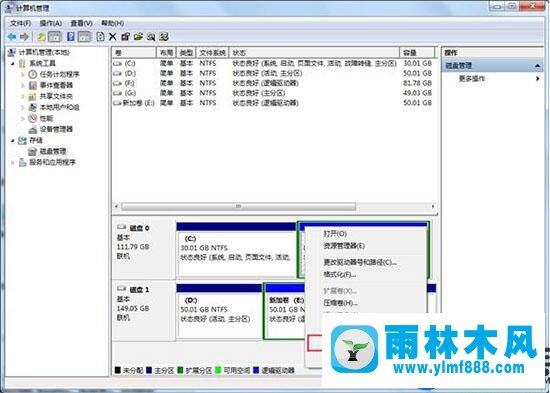Viewport: 550px width, 393px height.
Task: Click the magnifier search toolbar icon
Action: point(151,36)
